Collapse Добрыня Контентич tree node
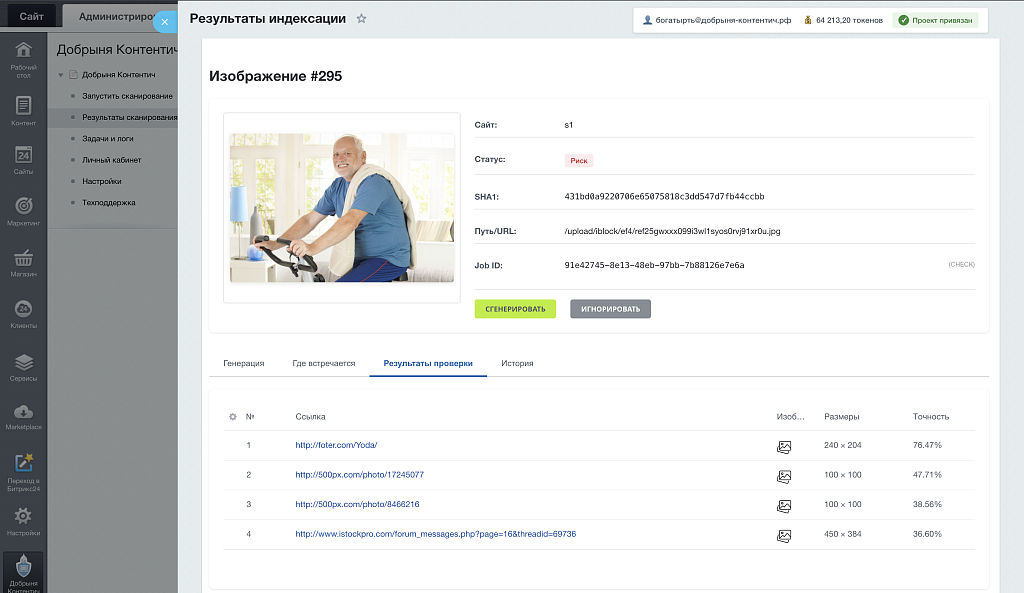Viewport: 1024px width, 593px height. pyautogui.click(x=60, y=75)
